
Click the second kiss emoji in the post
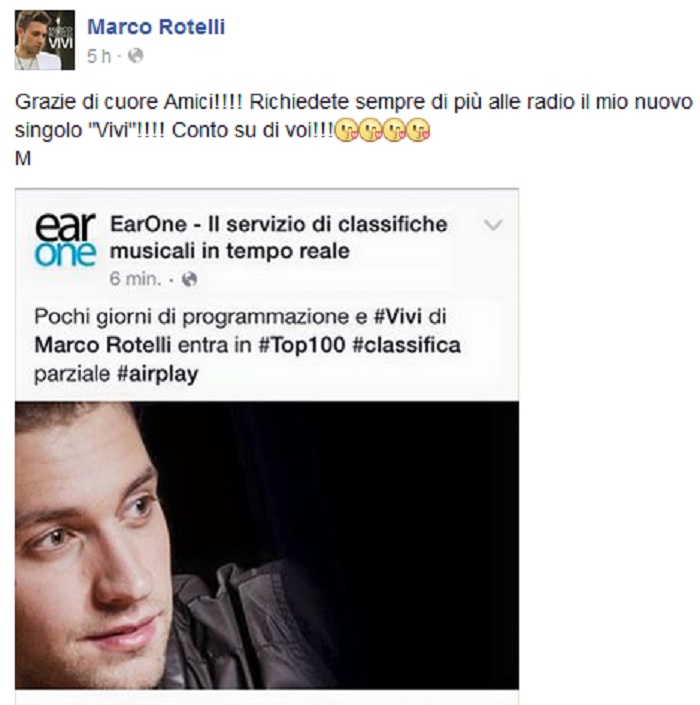[371, 130]
